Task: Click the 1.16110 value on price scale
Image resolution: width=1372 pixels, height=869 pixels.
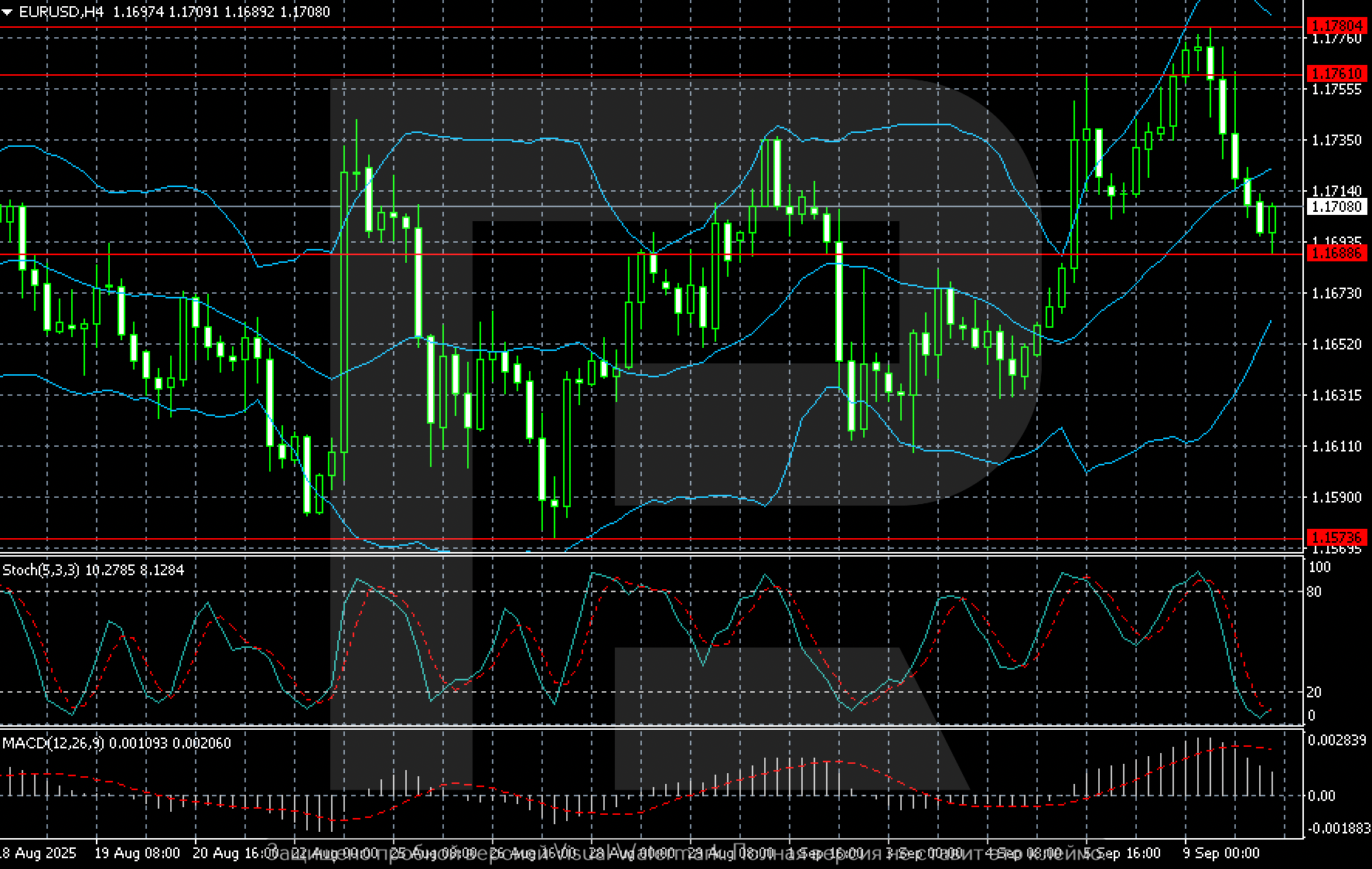Action: click(x=1336, y=447)
